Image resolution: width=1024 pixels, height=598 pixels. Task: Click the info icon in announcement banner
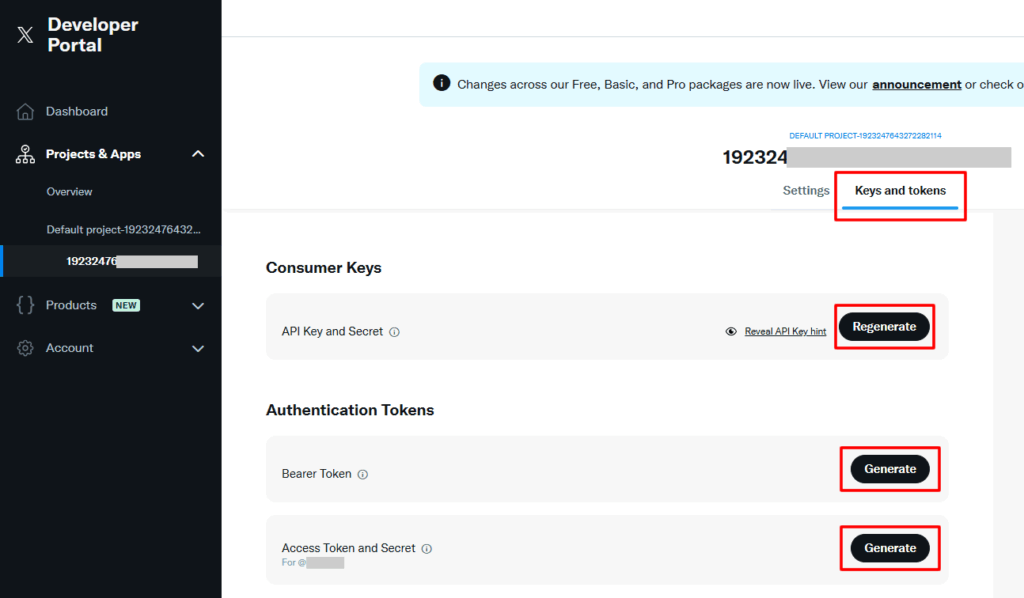coord(441,84)
